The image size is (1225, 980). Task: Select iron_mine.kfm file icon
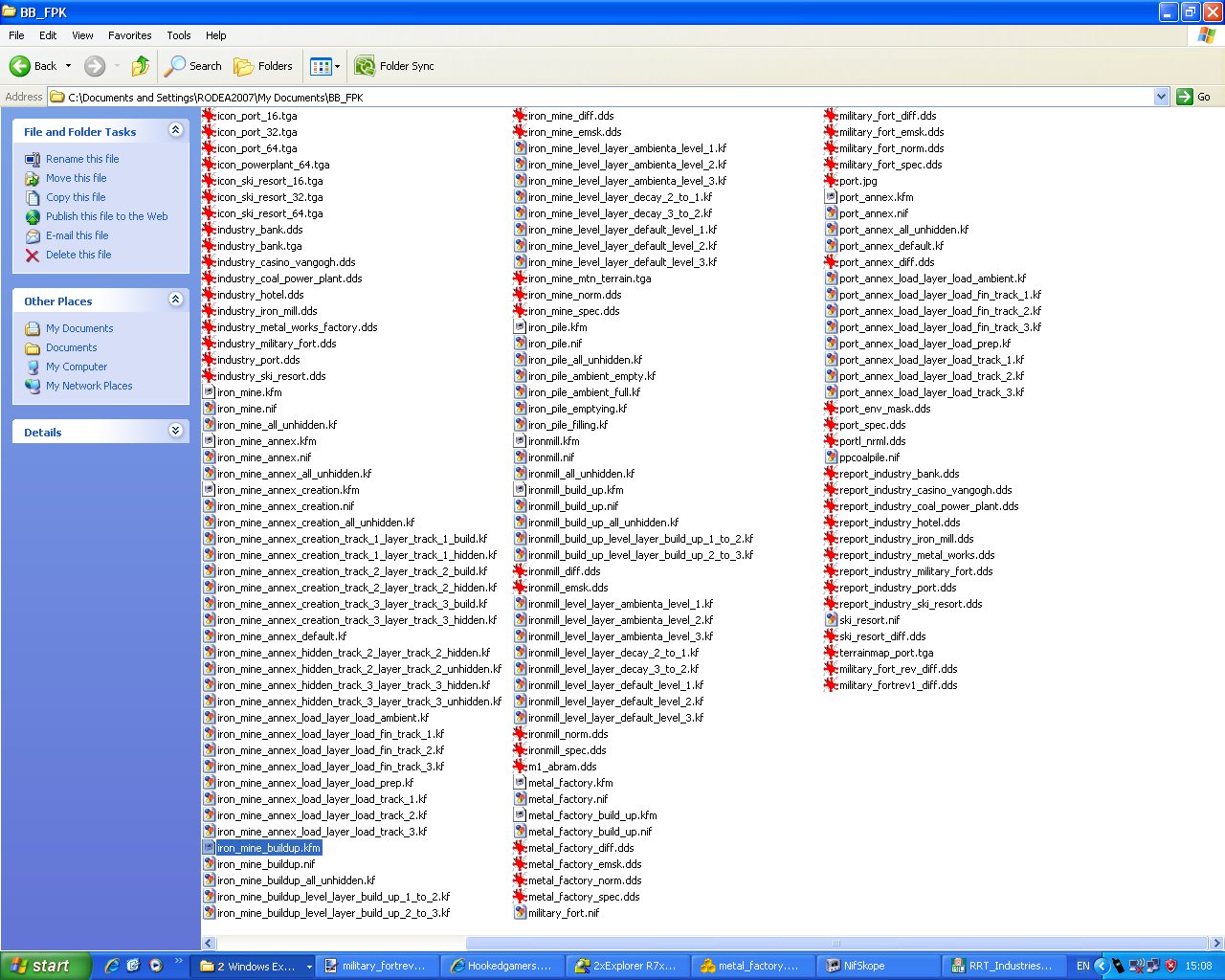point(209,392)
